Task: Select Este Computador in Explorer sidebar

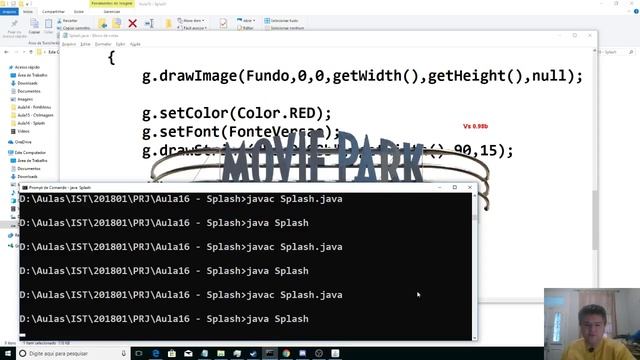Action: tap(27, 153)
